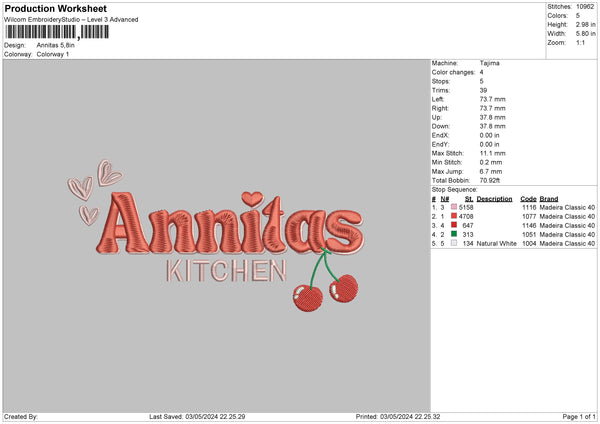Click the stitch count '313' in row 4
The height and width of the screenshot is (424, 600).
click(468, 235)
